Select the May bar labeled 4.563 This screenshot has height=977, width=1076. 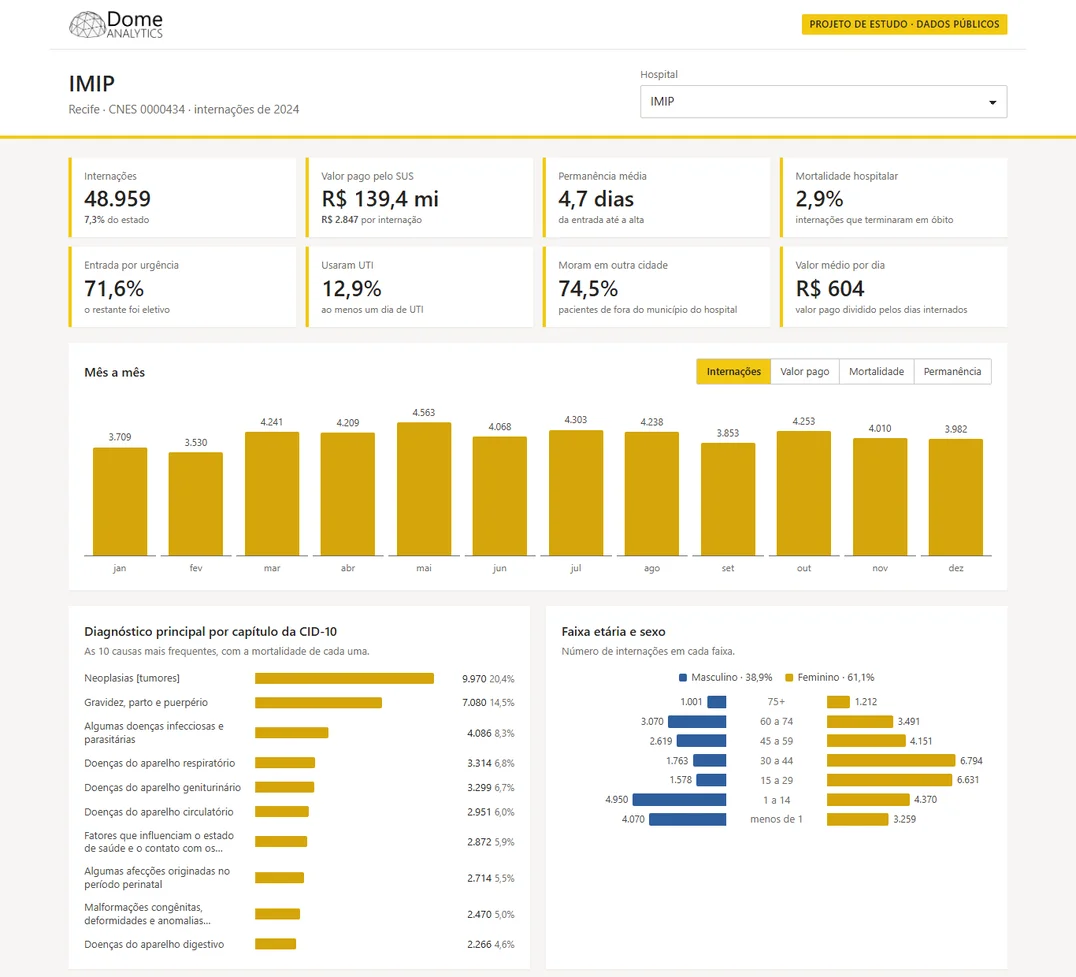click(424, 488)
